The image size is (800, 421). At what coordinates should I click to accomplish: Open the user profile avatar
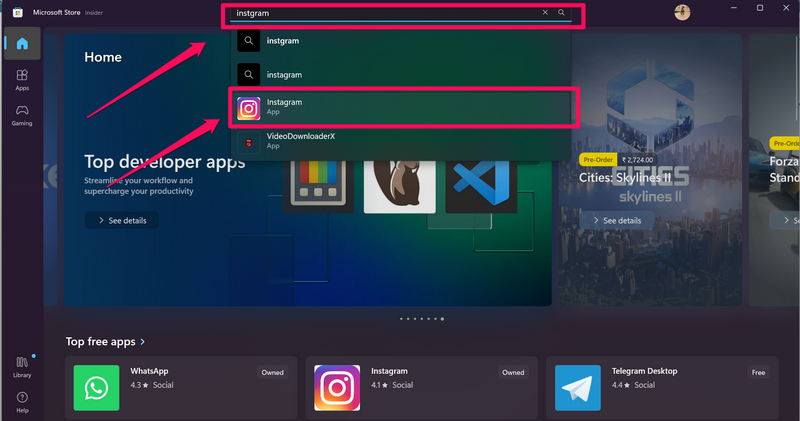[x=682, y=12]
